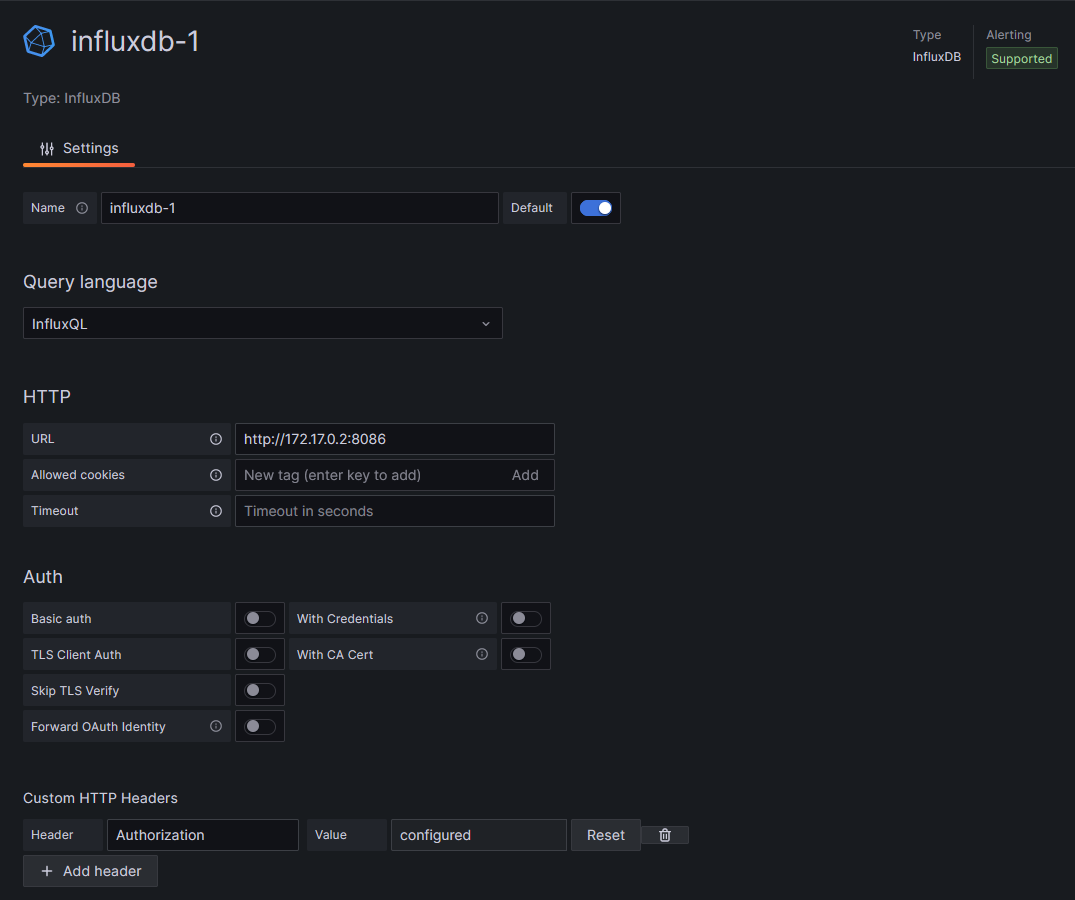Click the InfluxDB logo icon
The width and height of the screenshot is (1075, 900).
[x=39, y=41]
